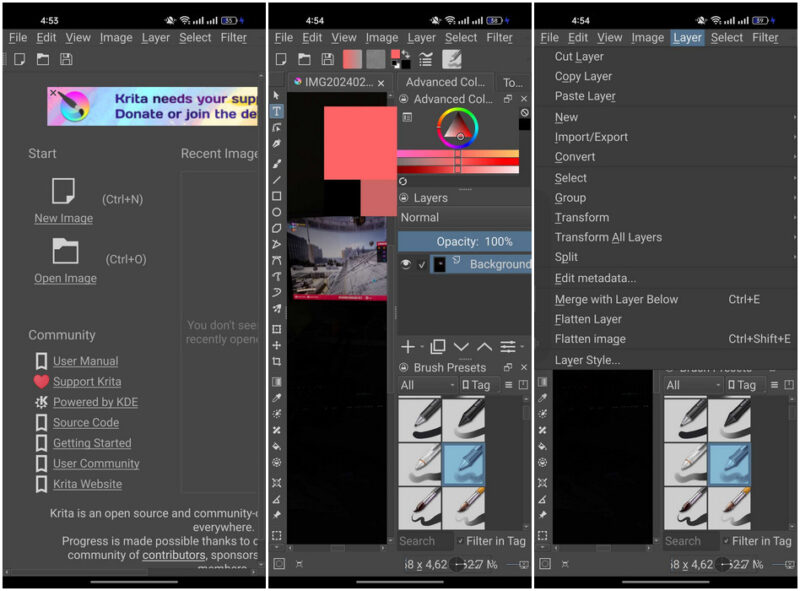Screen dimensions: 800x591
Task: Select the Transform tool at the toolbox top
Action: pyautogui.click(x=277, y=92)
